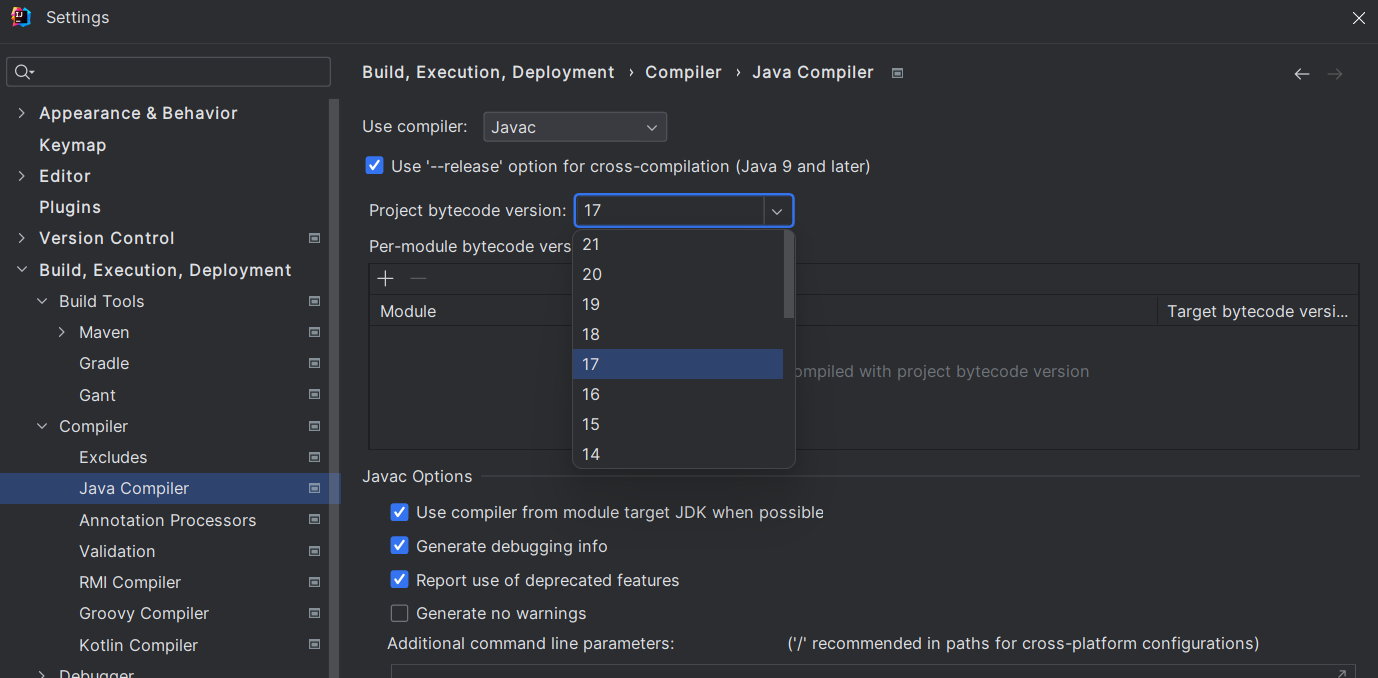Open RMI Compiler settings page
The width and height of the screenshot is (1378, 678).
[130, 582]
